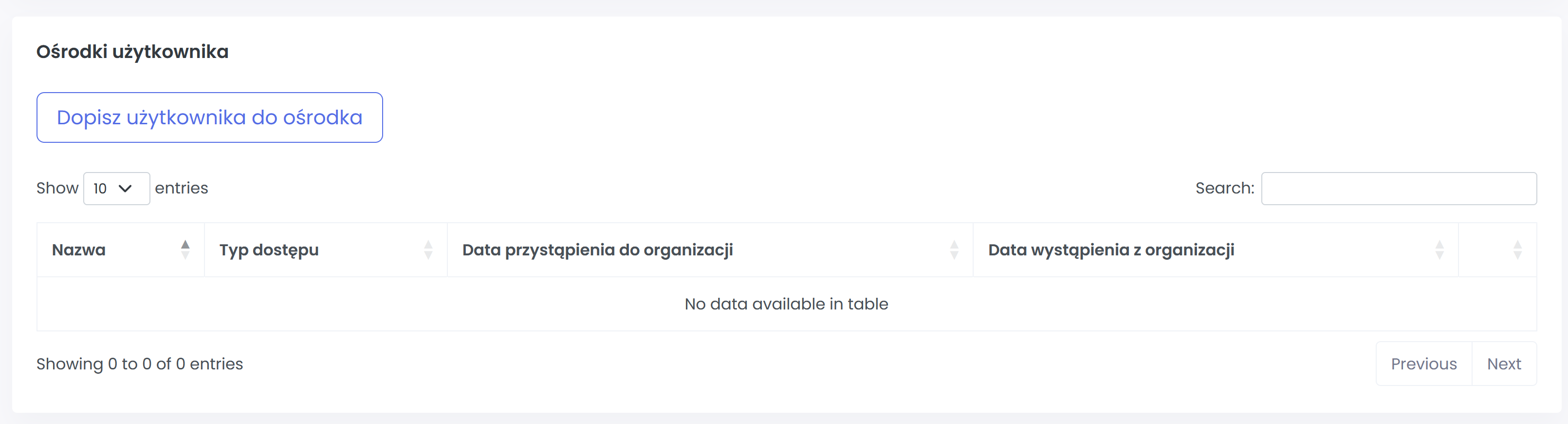Click the Typ dostępu sort arrows
This screenshot has height=424, width=1568.
(428, 250)
